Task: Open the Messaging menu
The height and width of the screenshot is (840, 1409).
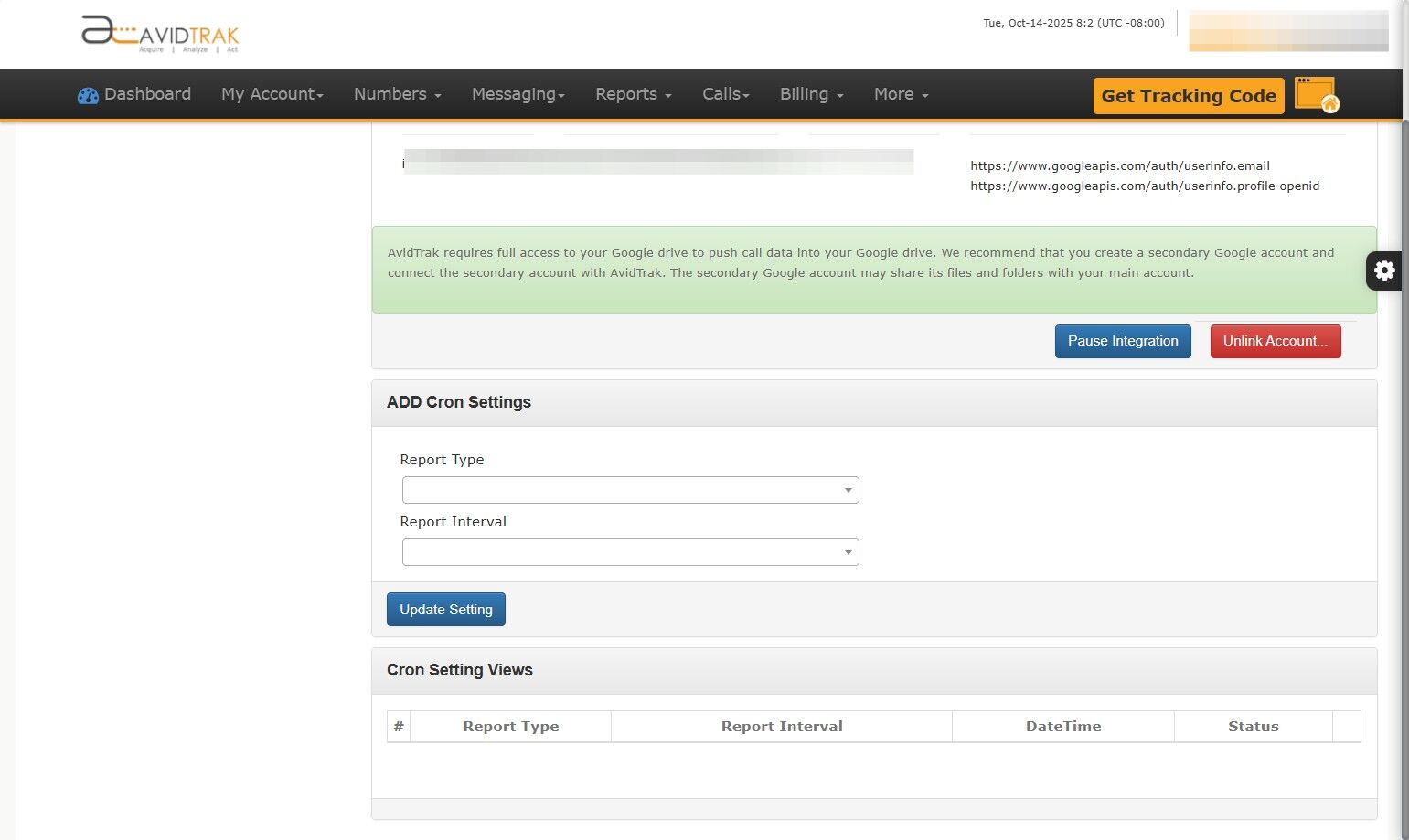Action: coord(518,94)
